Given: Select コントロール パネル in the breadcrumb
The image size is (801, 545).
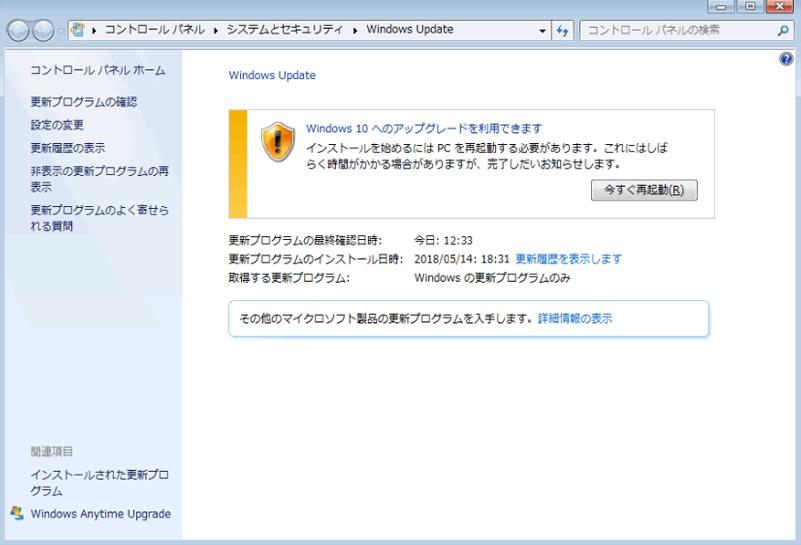Looking at the screenshot, I should 155,30.
